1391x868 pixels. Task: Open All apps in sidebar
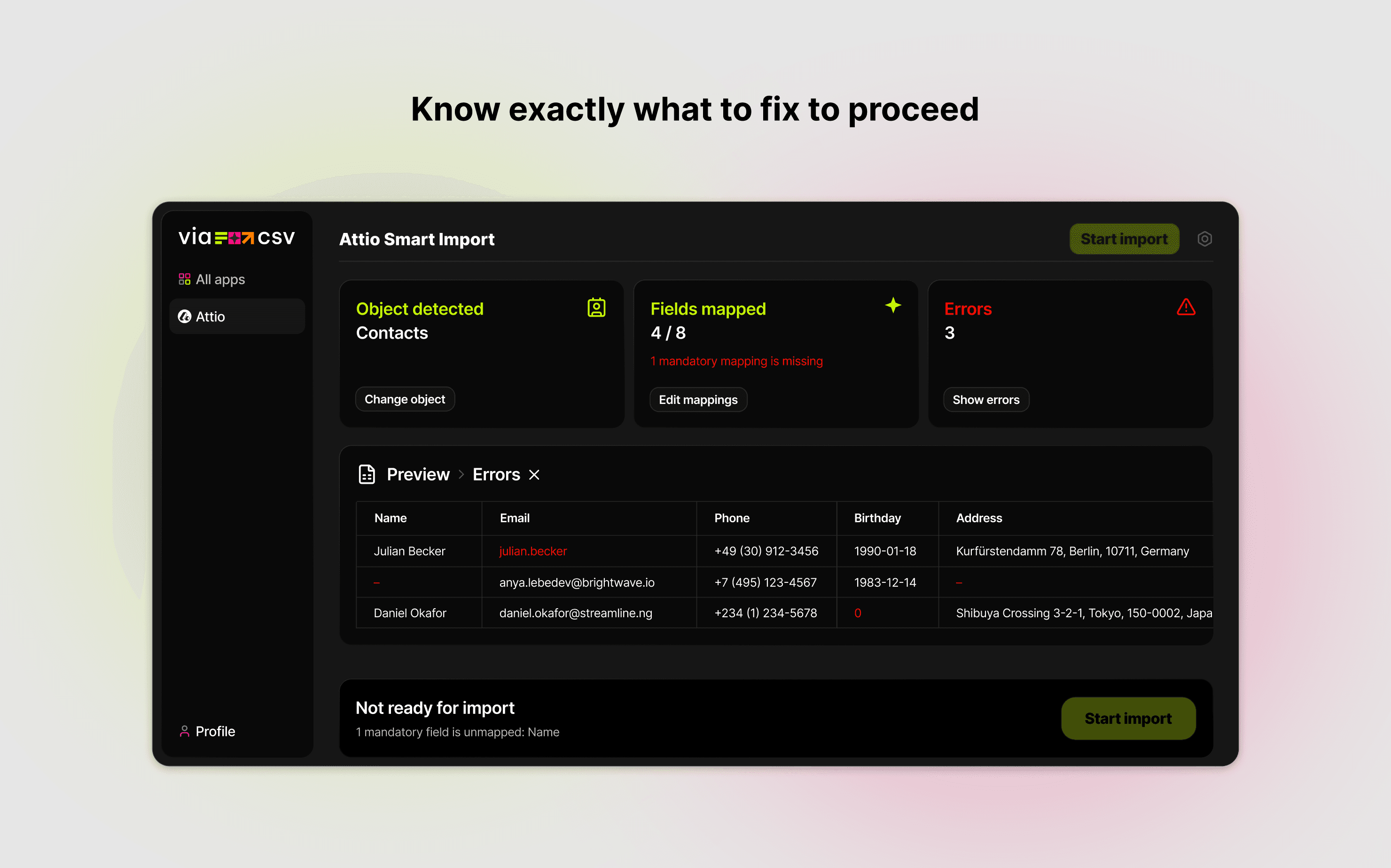coord(219,279)
